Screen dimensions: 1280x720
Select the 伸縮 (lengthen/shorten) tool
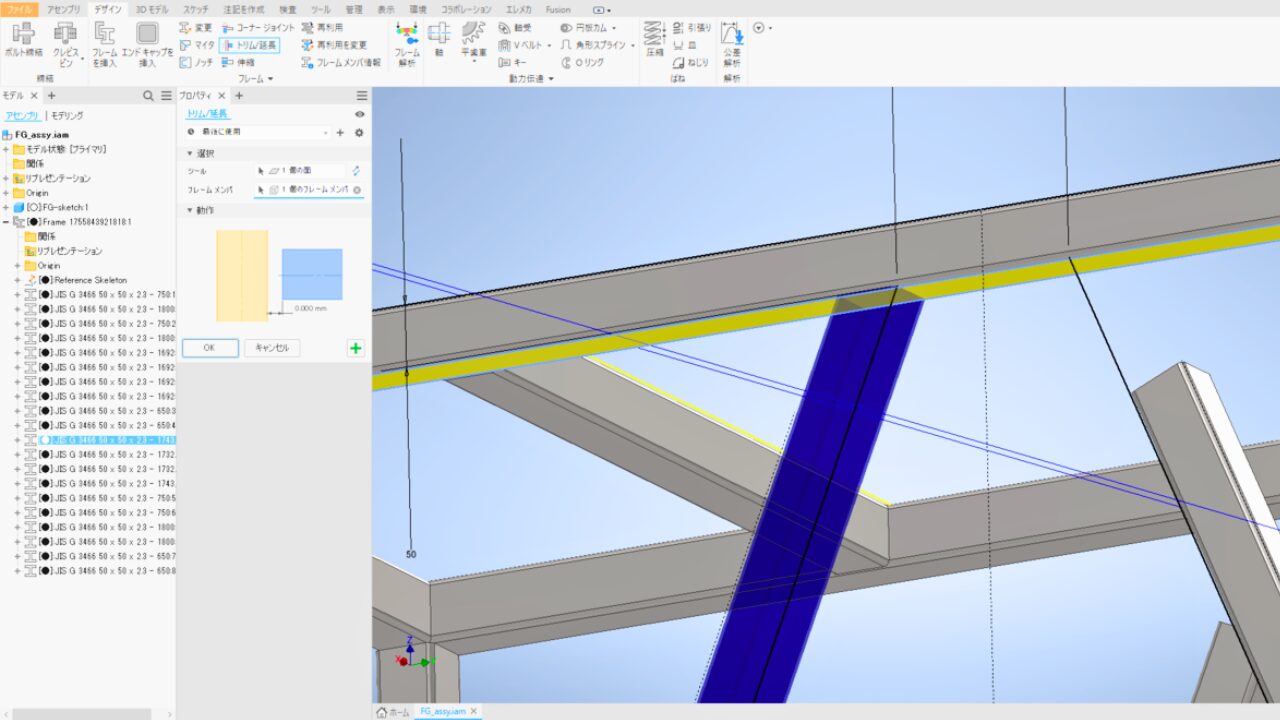click(239, 62)
